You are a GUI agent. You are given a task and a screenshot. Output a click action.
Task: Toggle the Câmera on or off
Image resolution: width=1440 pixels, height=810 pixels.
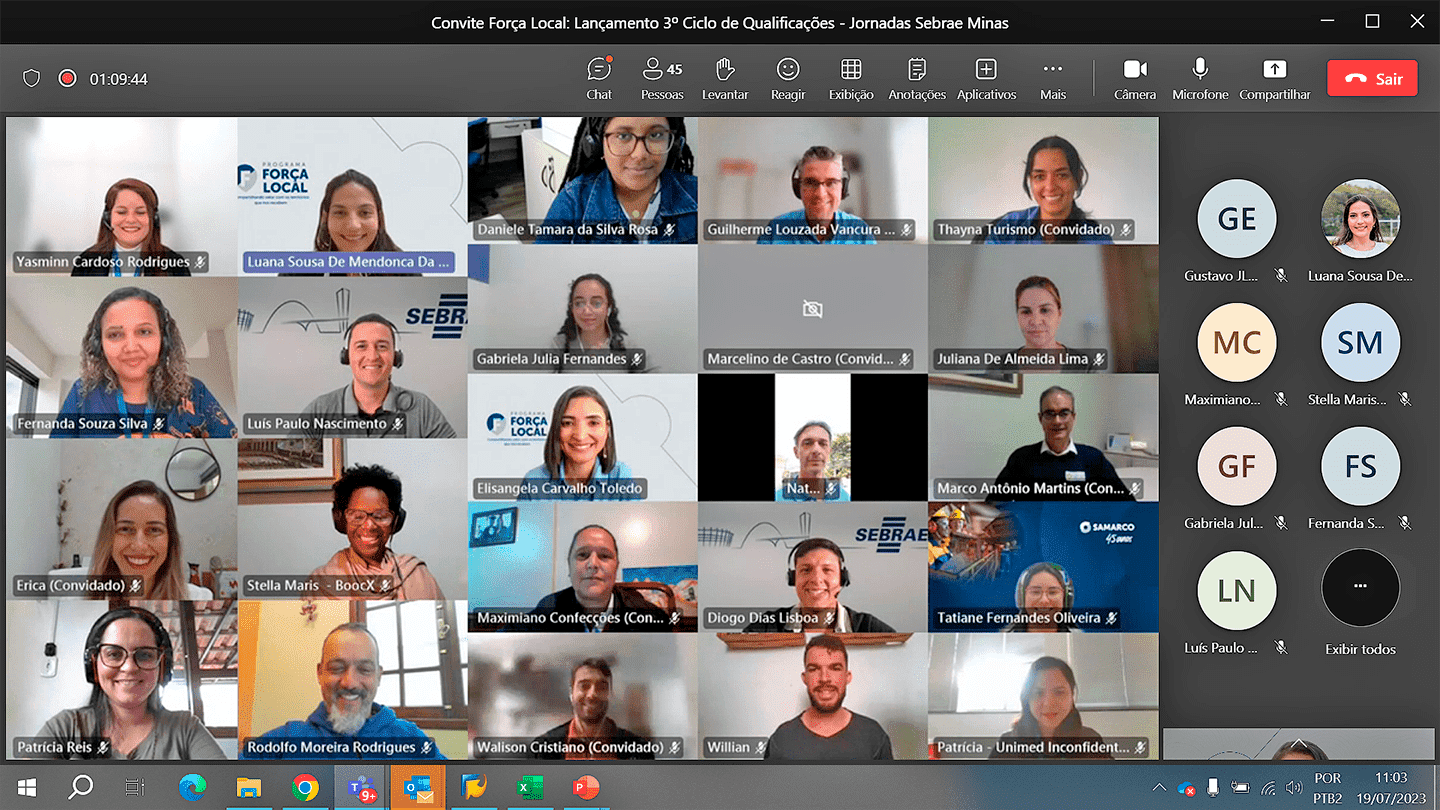pos(1135,78)
